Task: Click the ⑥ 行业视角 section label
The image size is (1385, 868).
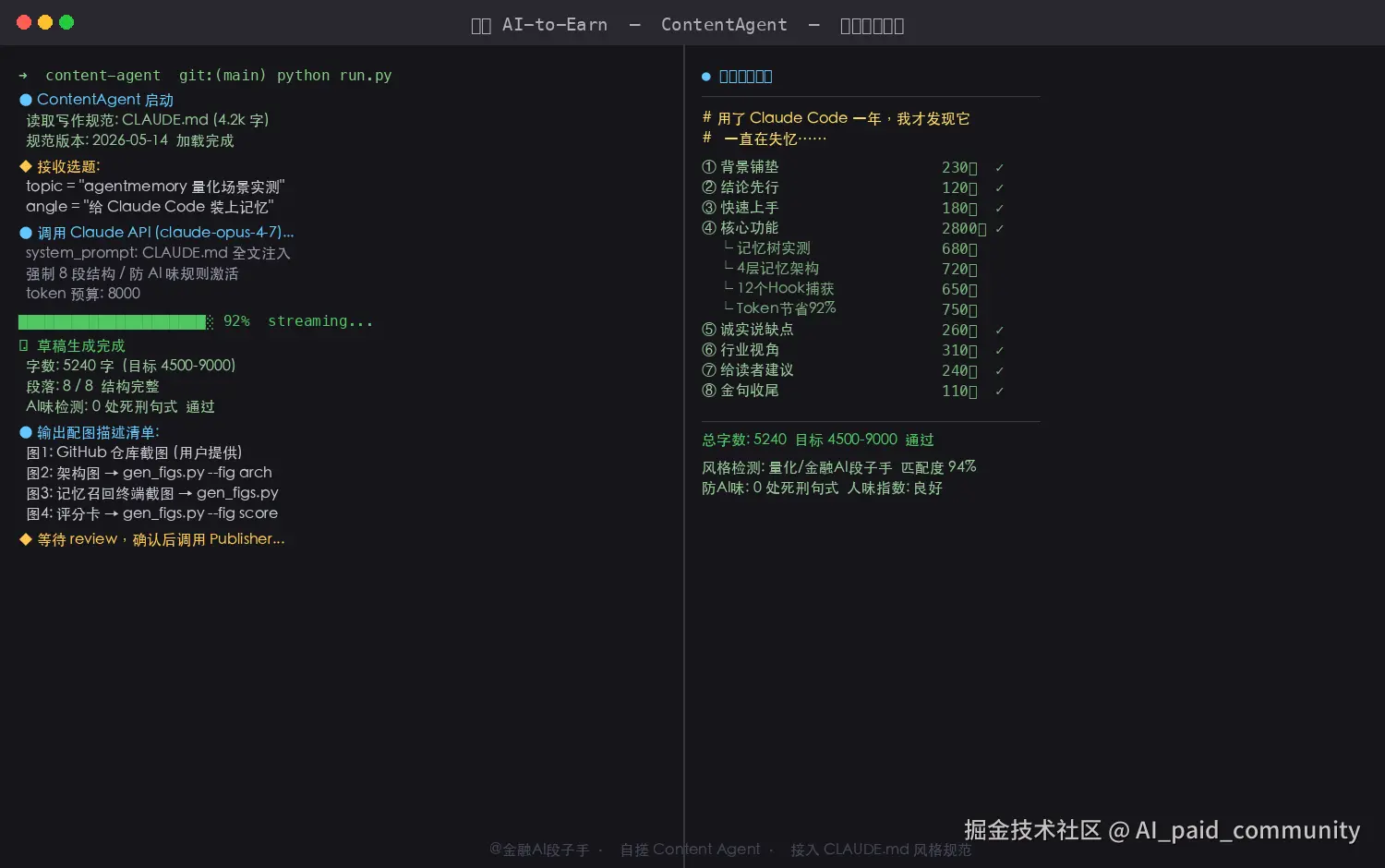Action: click(x=741, y=350)
